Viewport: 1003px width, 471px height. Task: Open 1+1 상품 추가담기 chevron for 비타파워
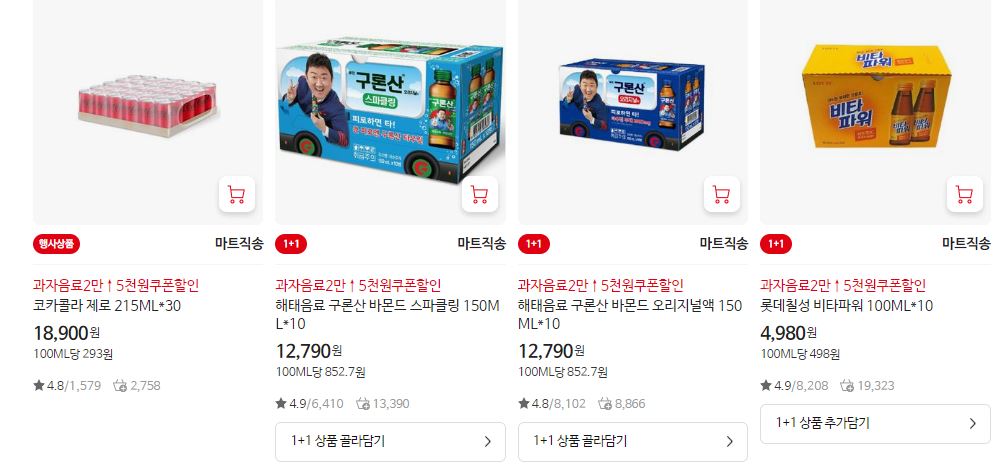973,424
